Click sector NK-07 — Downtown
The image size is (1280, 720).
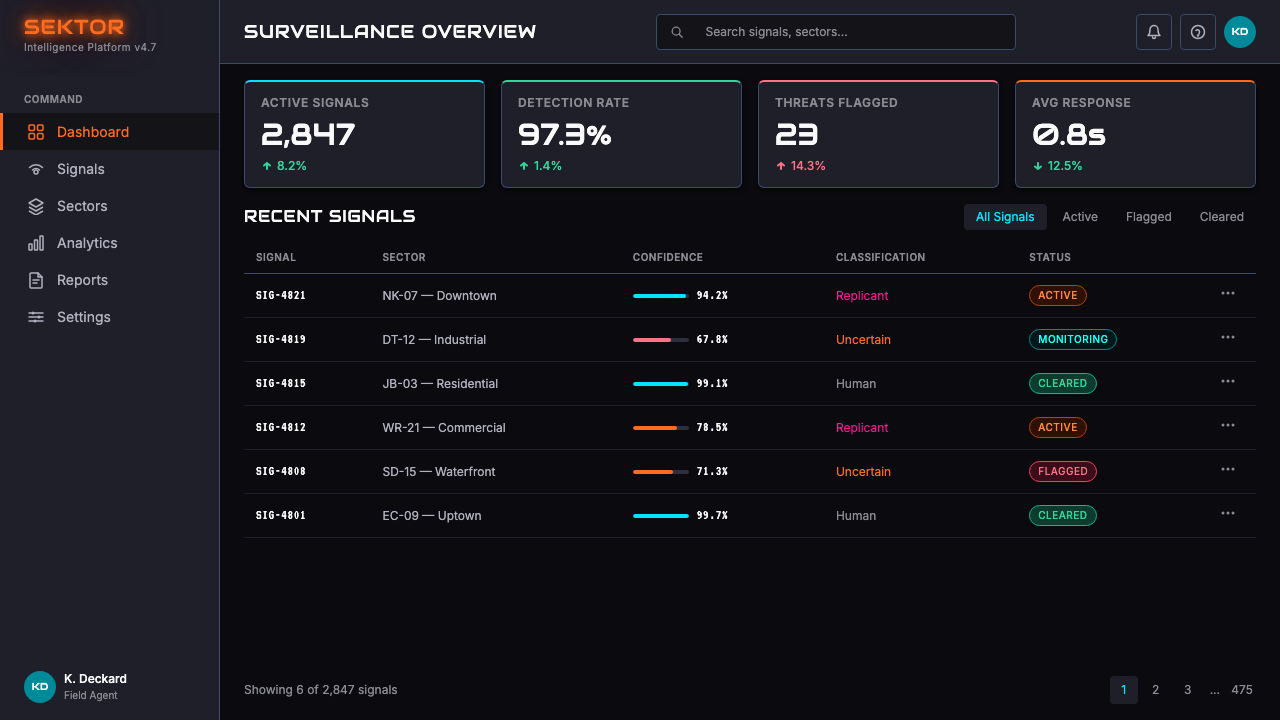(439, 296)
